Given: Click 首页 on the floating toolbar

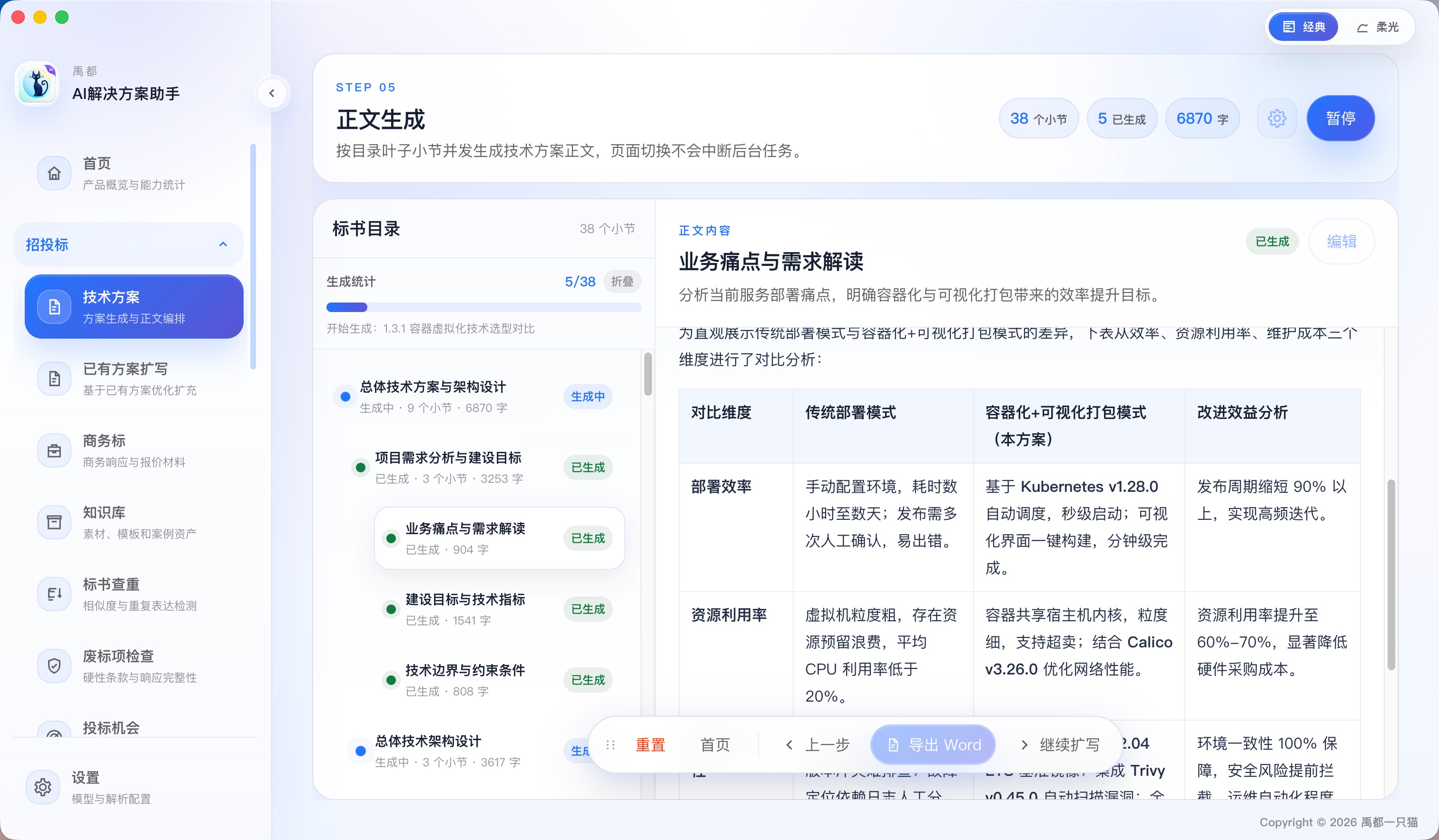Looking at the screenshot, I should tap(715, 745).
